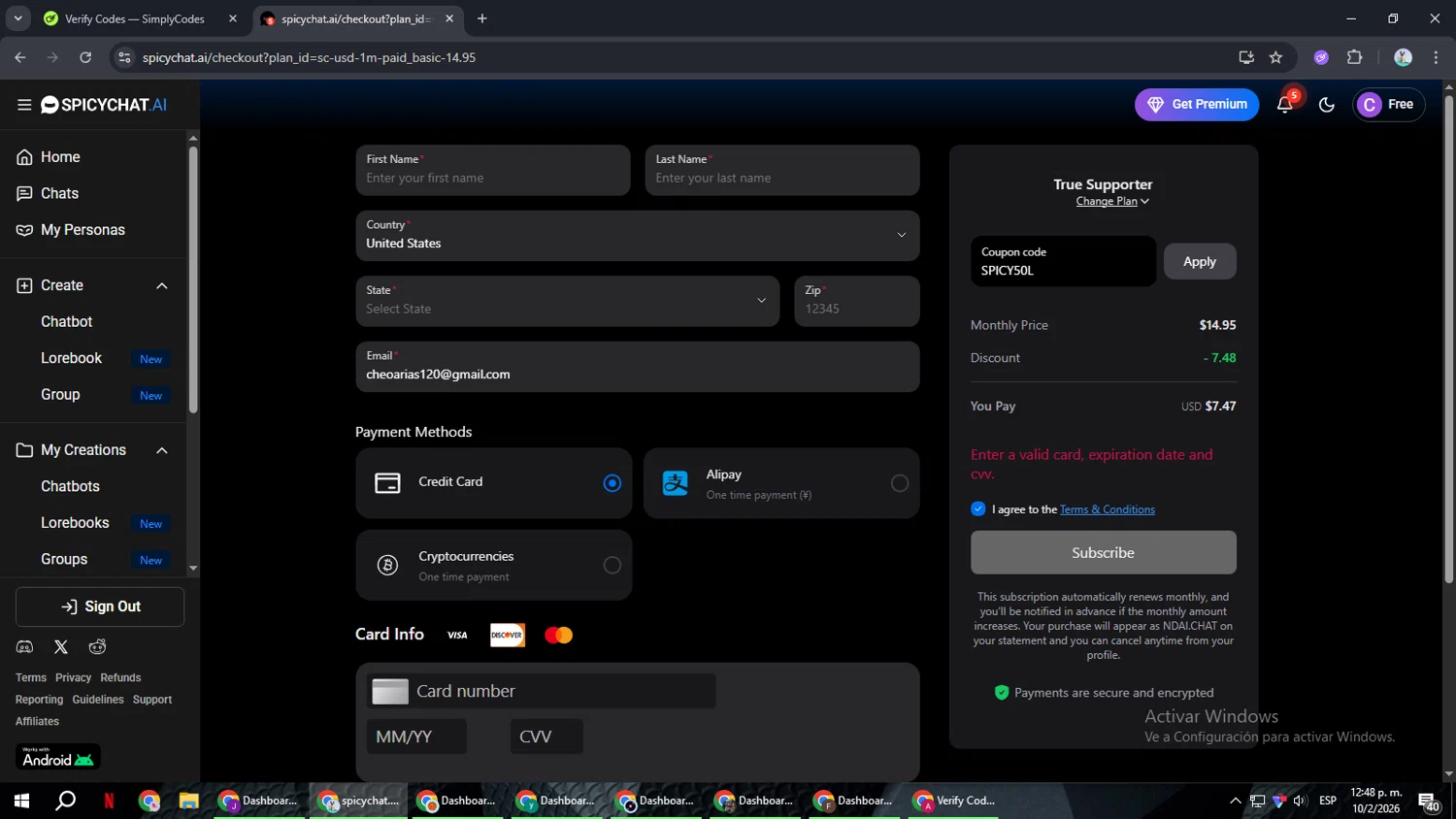Viewport: 1456px width, 819px height.
Task: Open Chatbot under Create
Action: click(67, 321)
